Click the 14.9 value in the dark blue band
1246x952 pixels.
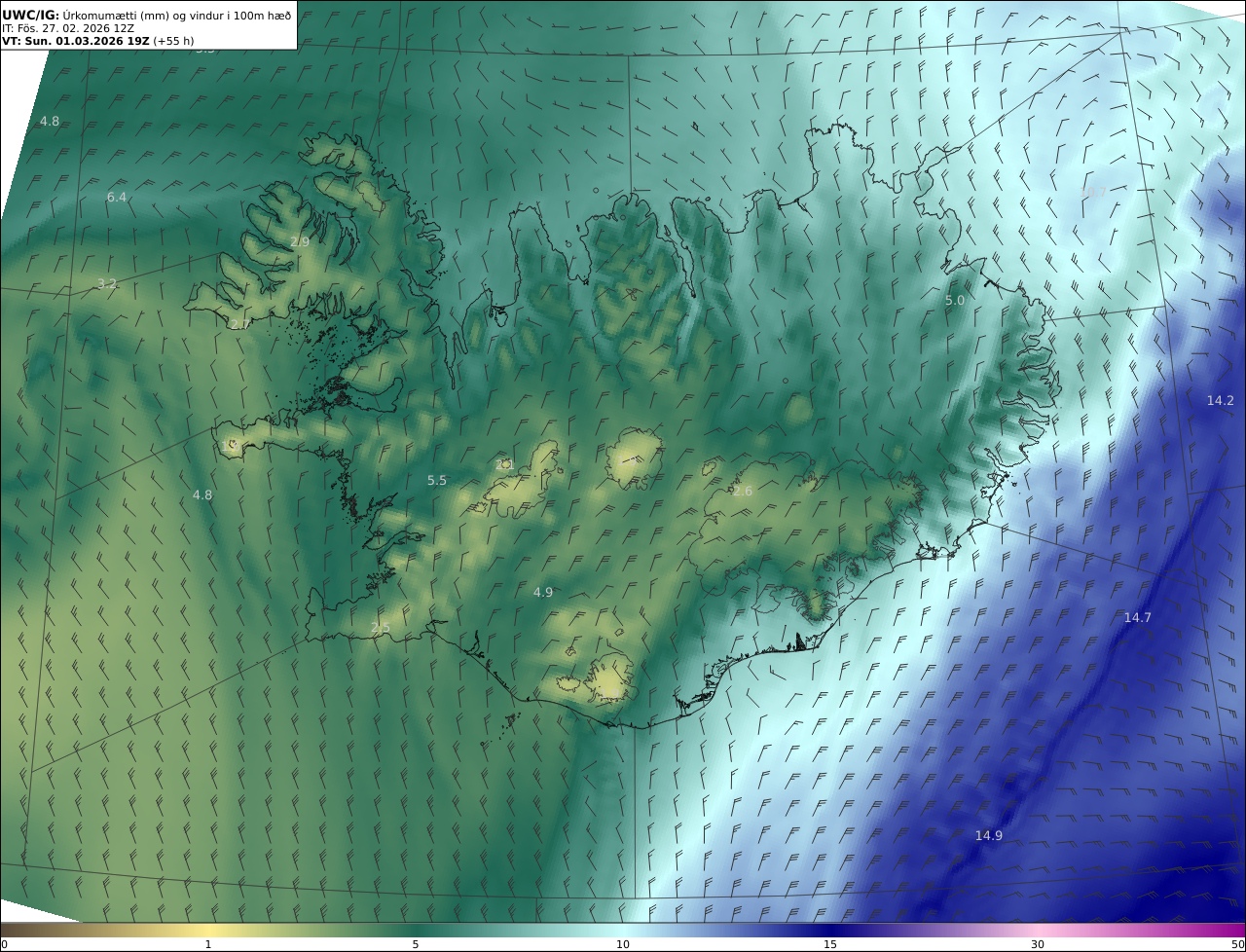[989, 836]
